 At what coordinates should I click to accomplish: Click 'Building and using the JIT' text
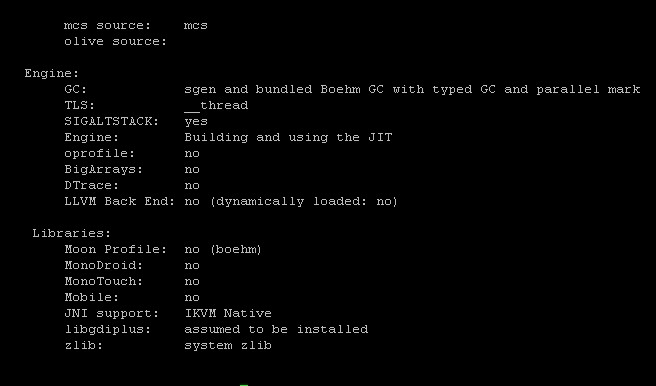(x=288, y=138)
